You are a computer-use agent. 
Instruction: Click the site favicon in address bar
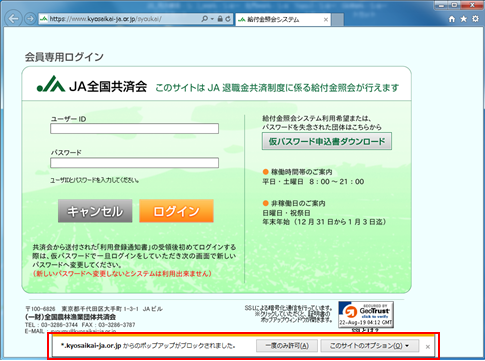point(44,19)
